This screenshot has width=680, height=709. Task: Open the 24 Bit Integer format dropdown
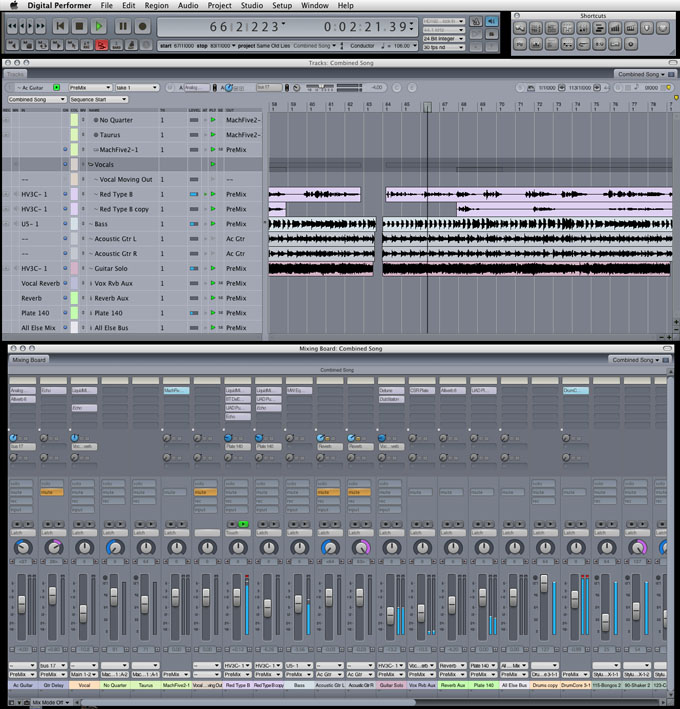coord(444,38)
